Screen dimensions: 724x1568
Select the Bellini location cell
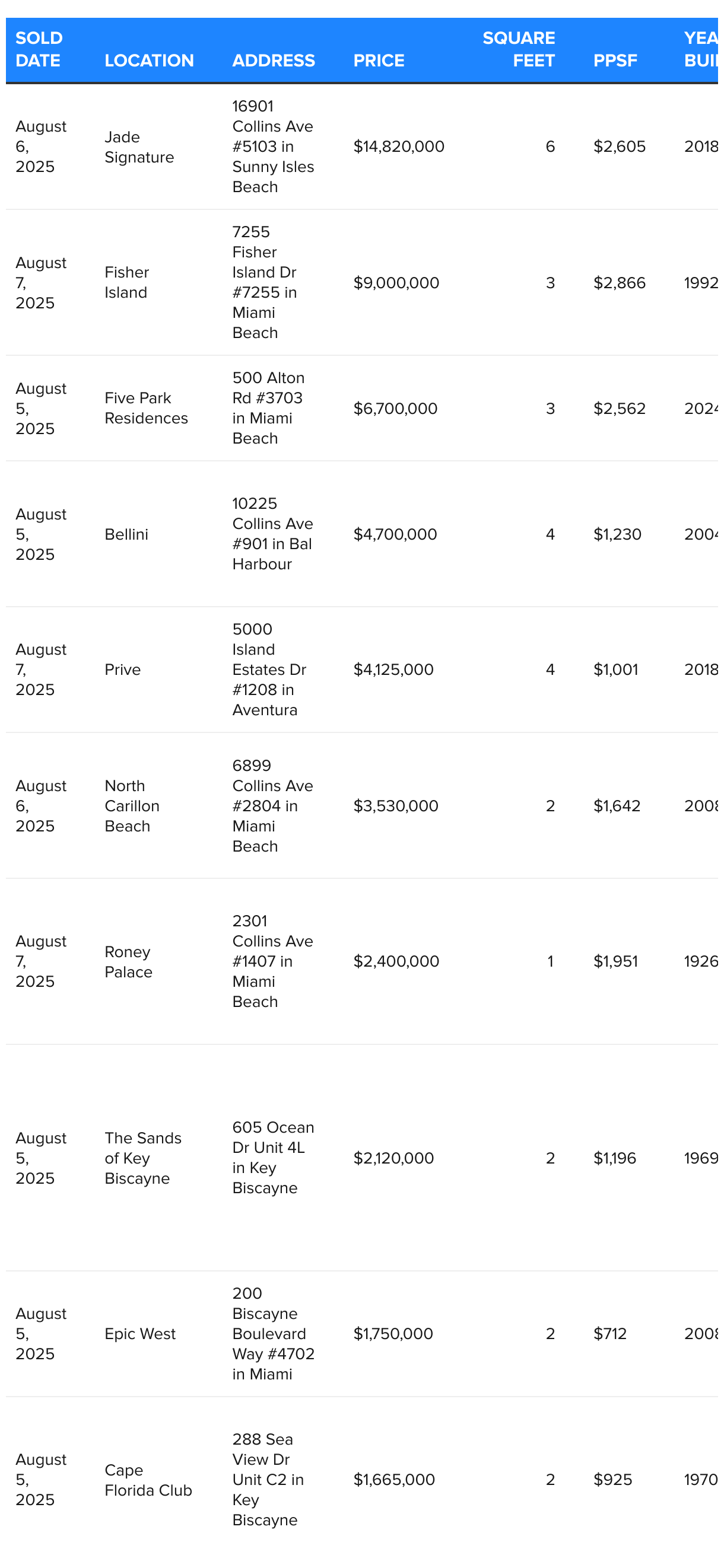pyautogui.click(x=126, y=534)
